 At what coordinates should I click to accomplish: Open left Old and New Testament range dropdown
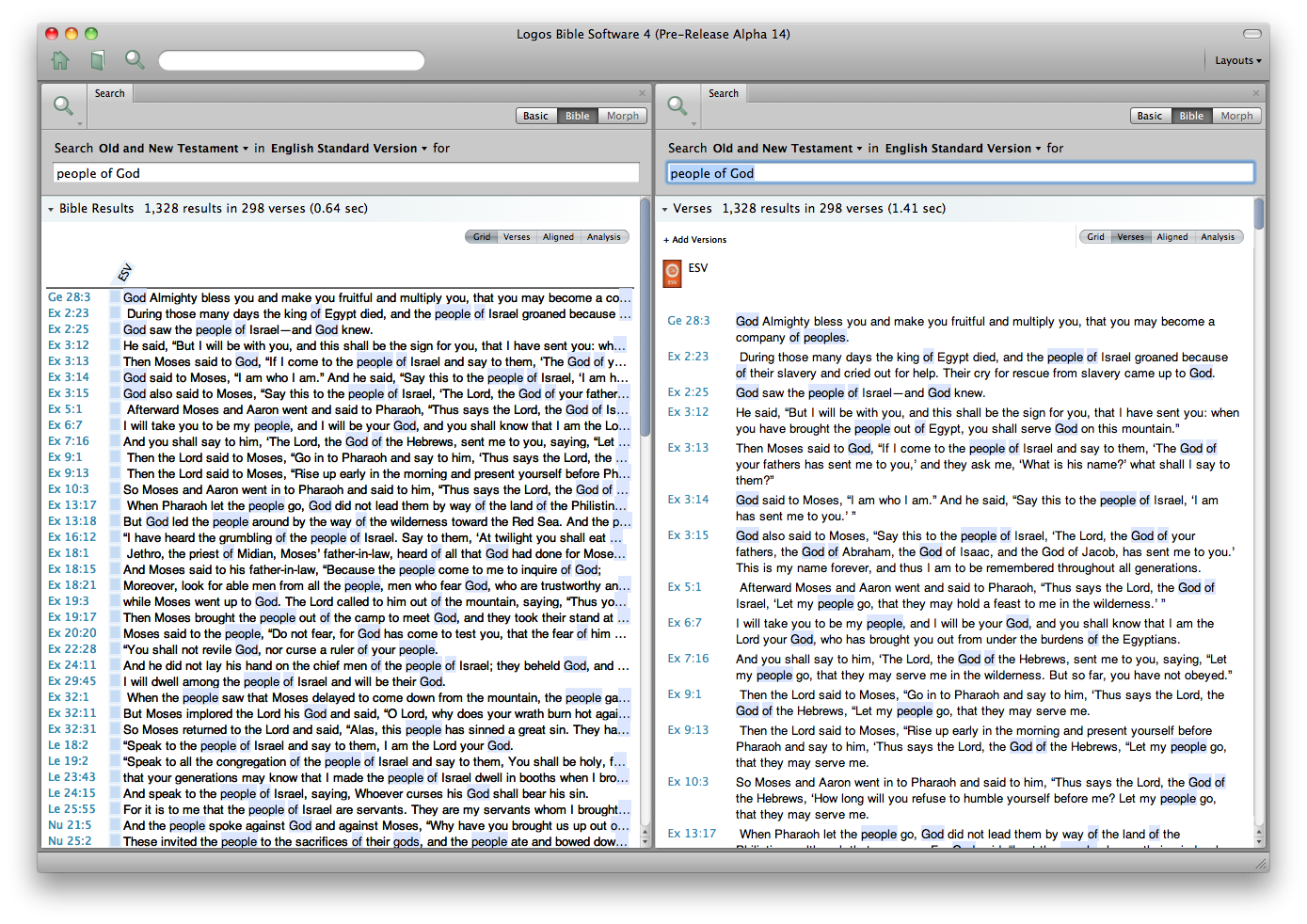(x=173, y=148)
